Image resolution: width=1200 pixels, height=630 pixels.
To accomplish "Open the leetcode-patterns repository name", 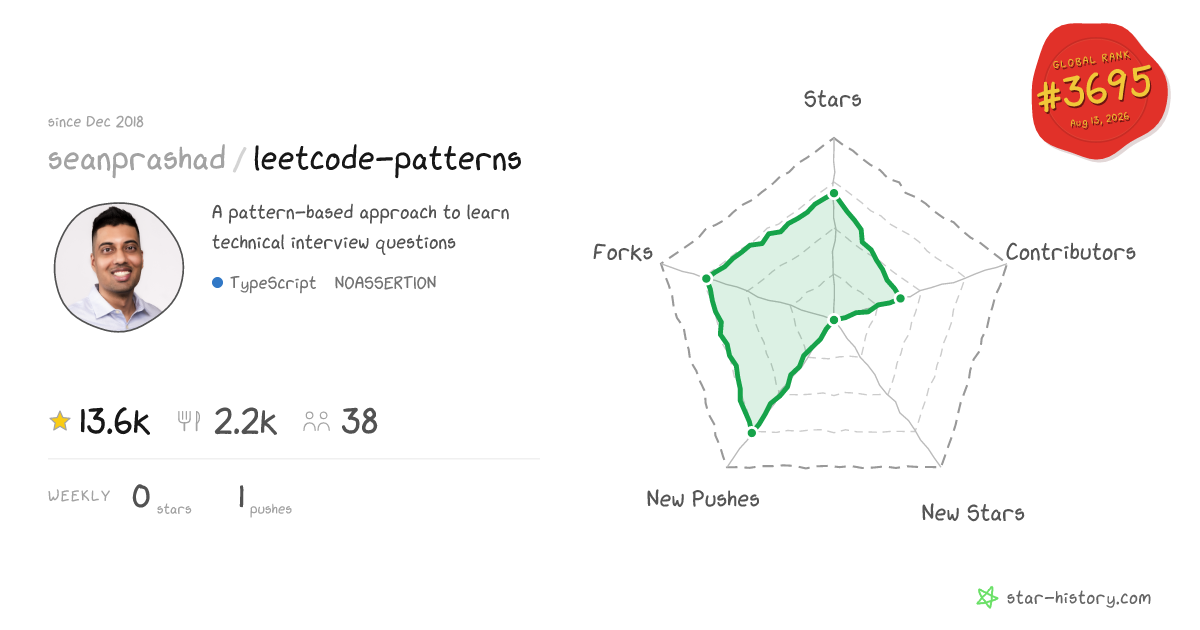I will click(387, 160).
